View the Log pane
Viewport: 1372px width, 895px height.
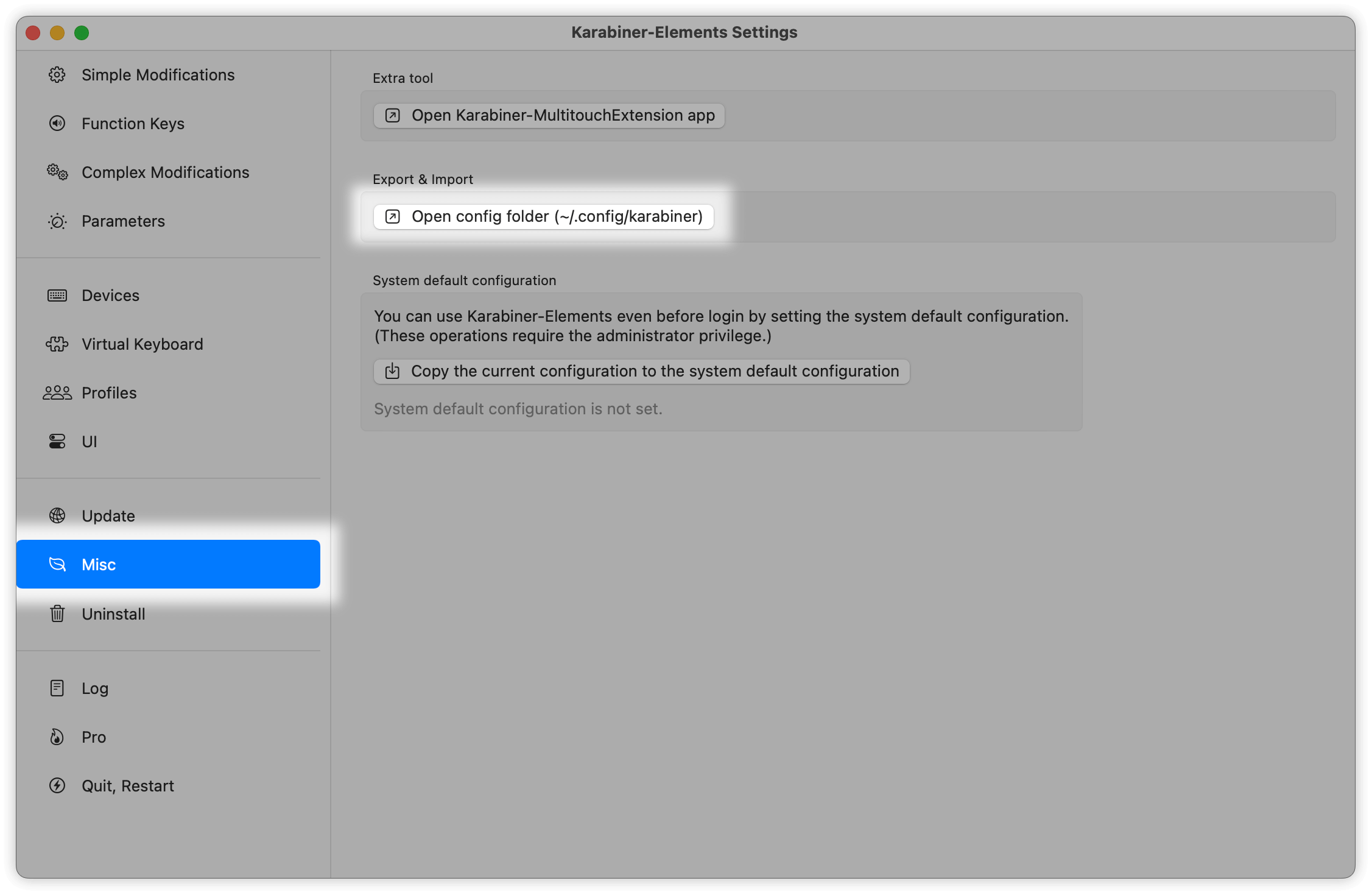(169, 688)
